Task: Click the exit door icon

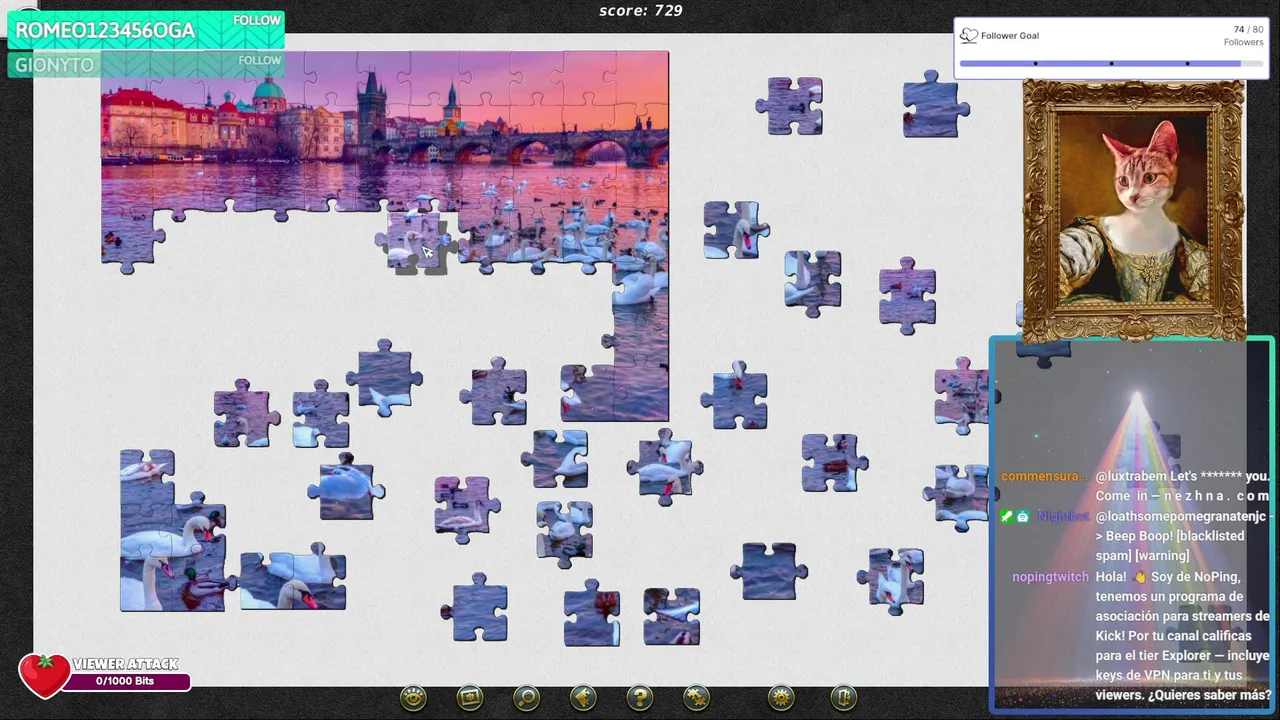Action: (x=843, y=698)
